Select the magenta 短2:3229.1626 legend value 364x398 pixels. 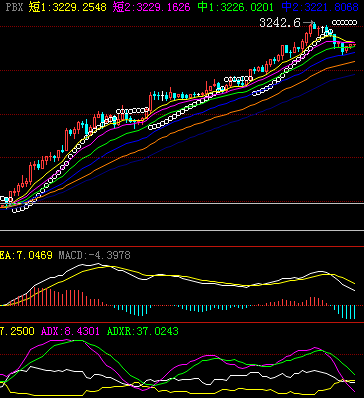point(152,7)
